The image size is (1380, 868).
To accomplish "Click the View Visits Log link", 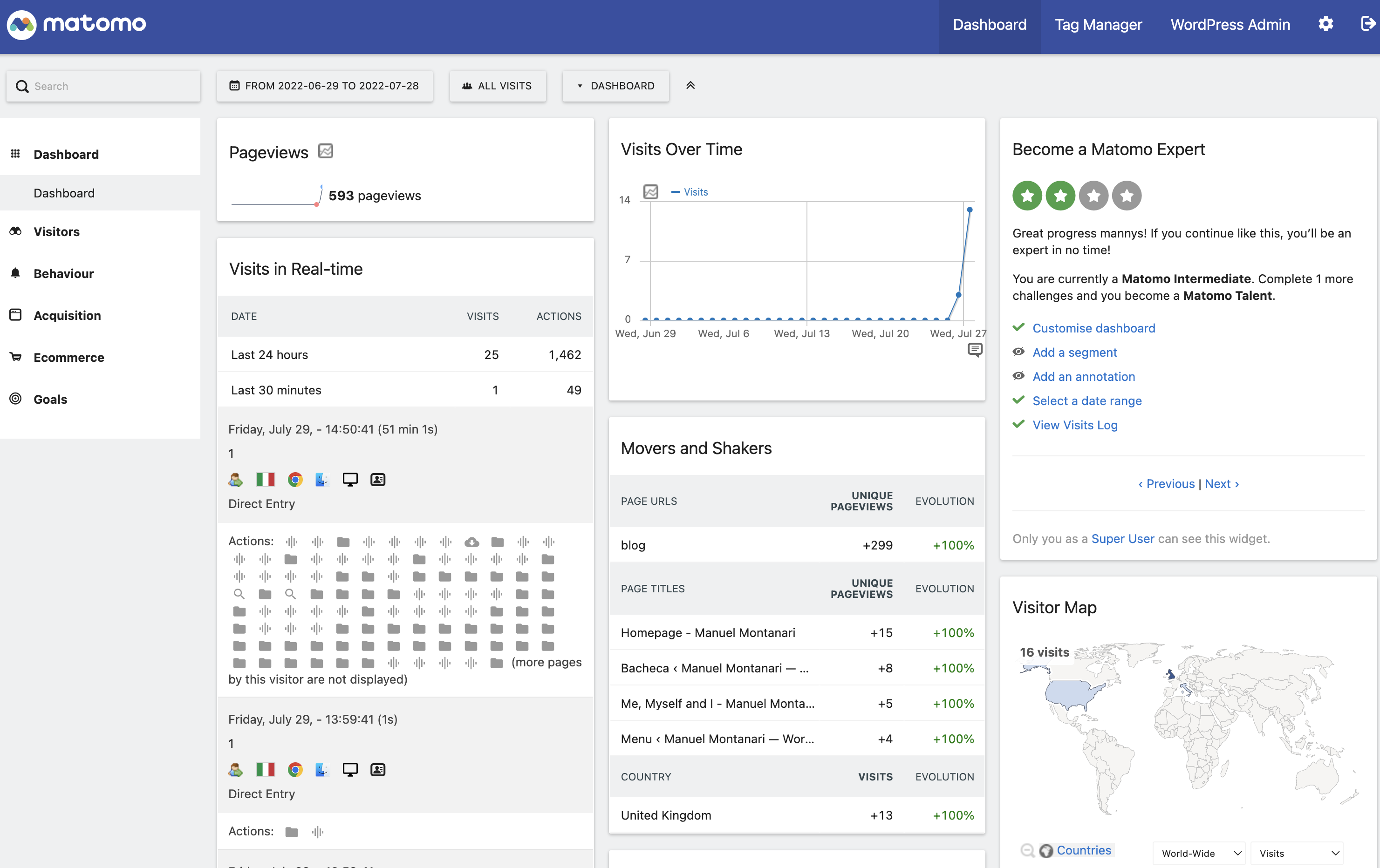I will click(1075, 425).
